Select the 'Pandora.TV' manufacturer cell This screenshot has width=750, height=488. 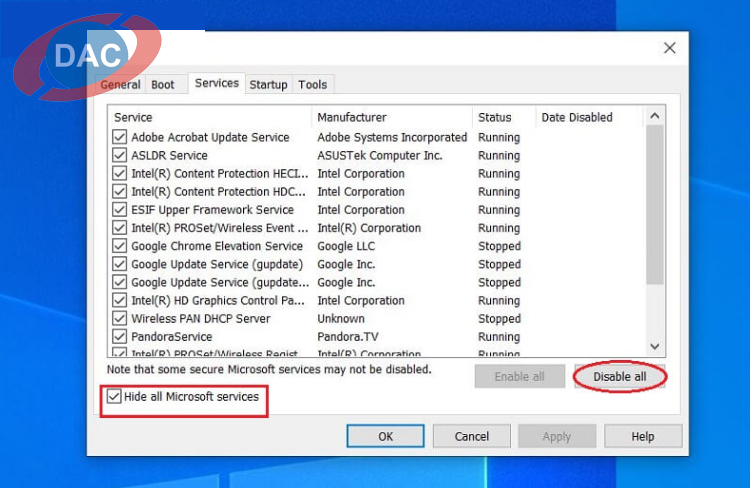pyautogui.click(x=348, y=337)
